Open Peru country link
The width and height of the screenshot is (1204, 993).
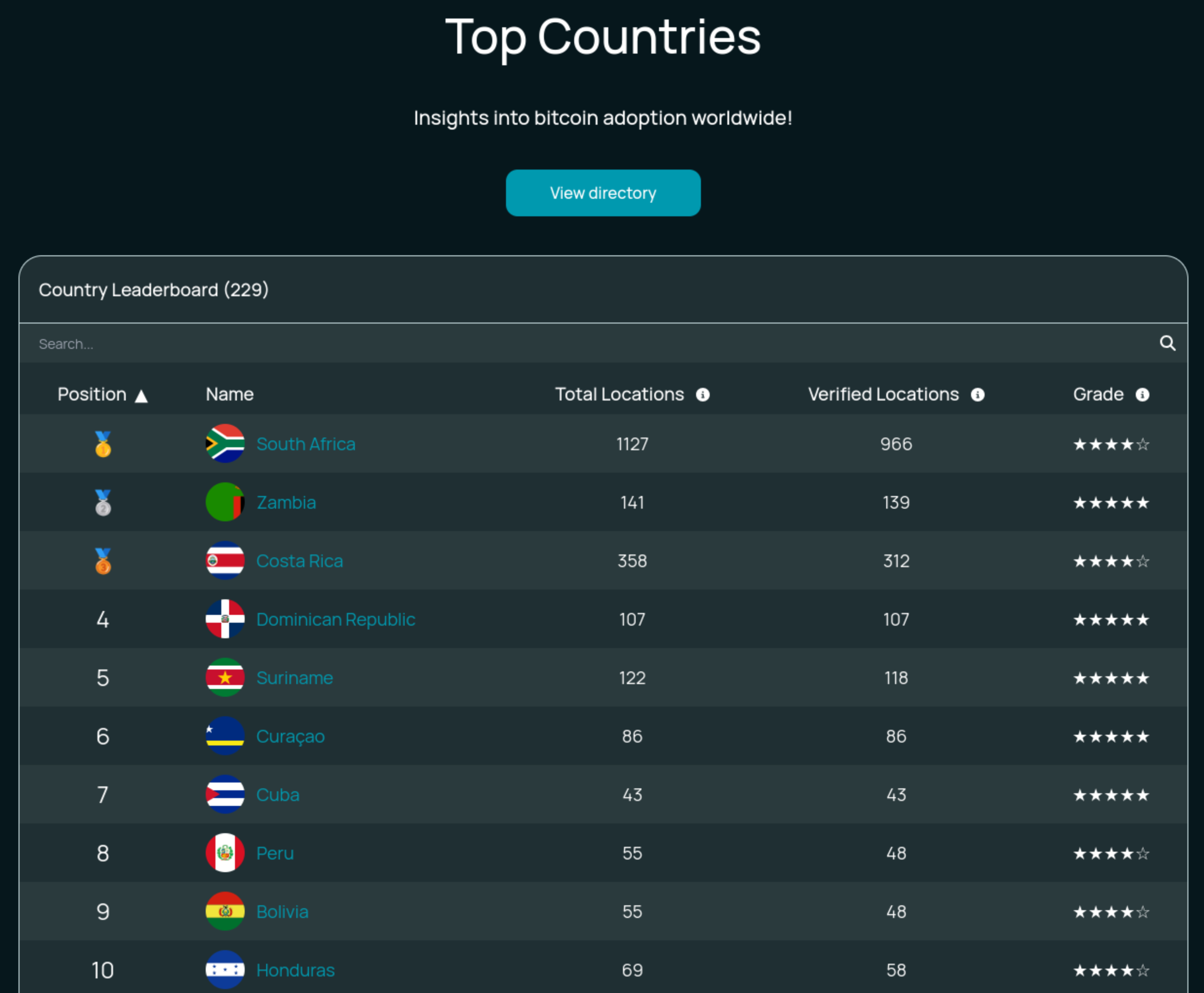click(274, 853)
